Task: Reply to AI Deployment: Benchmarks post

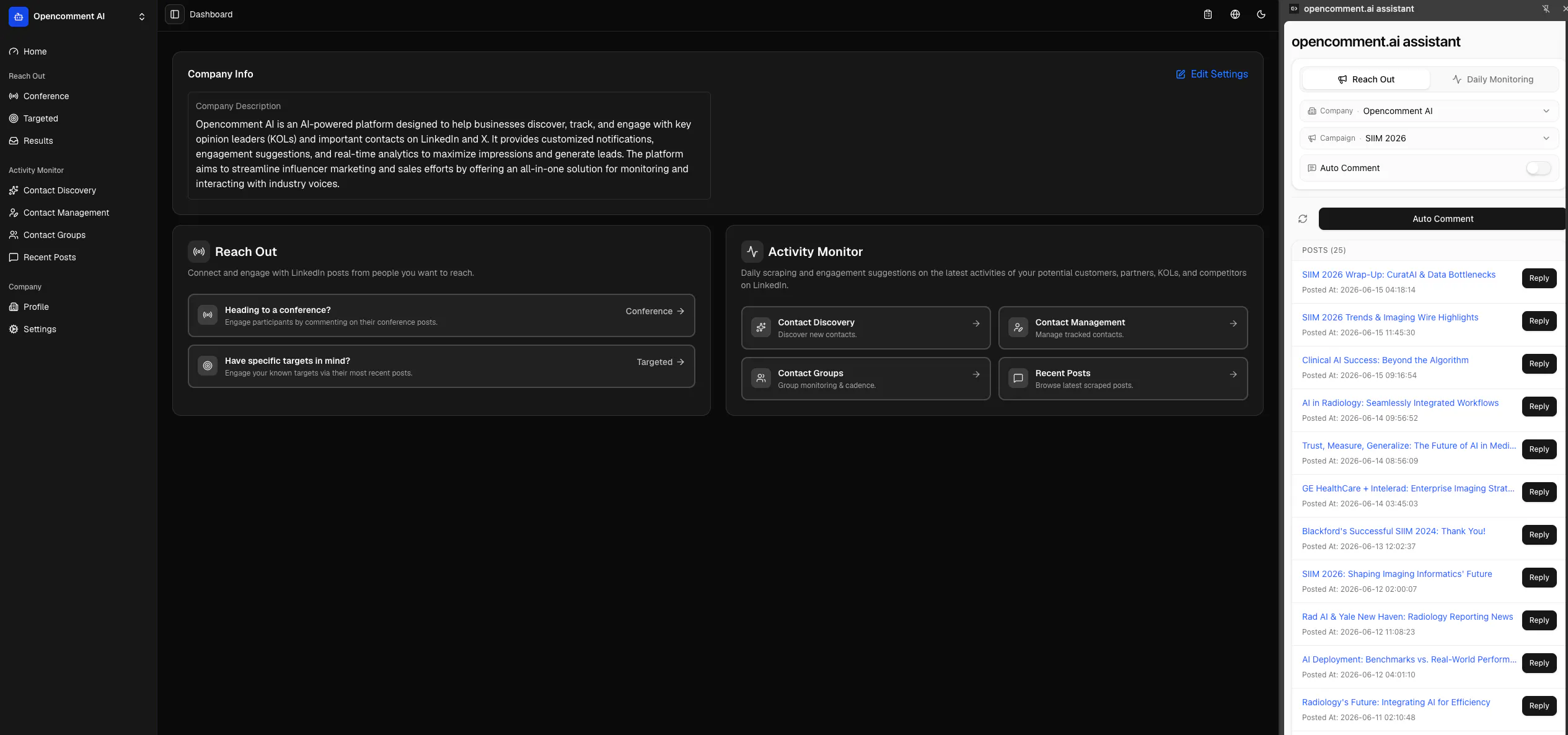Action: [1539, 663]
